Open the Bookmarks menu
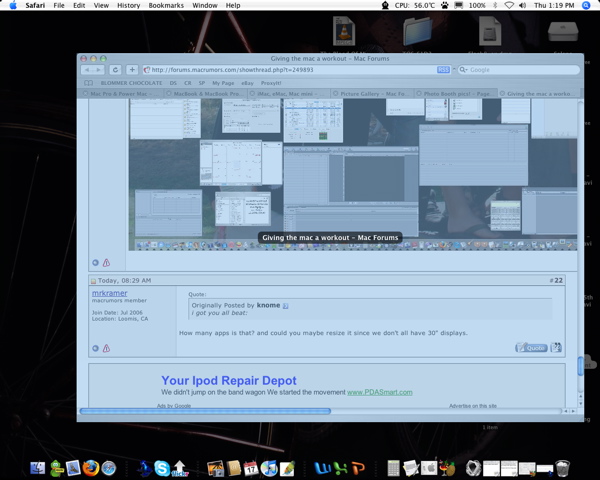This screenshot has height=480, width=600. point(166,5)
